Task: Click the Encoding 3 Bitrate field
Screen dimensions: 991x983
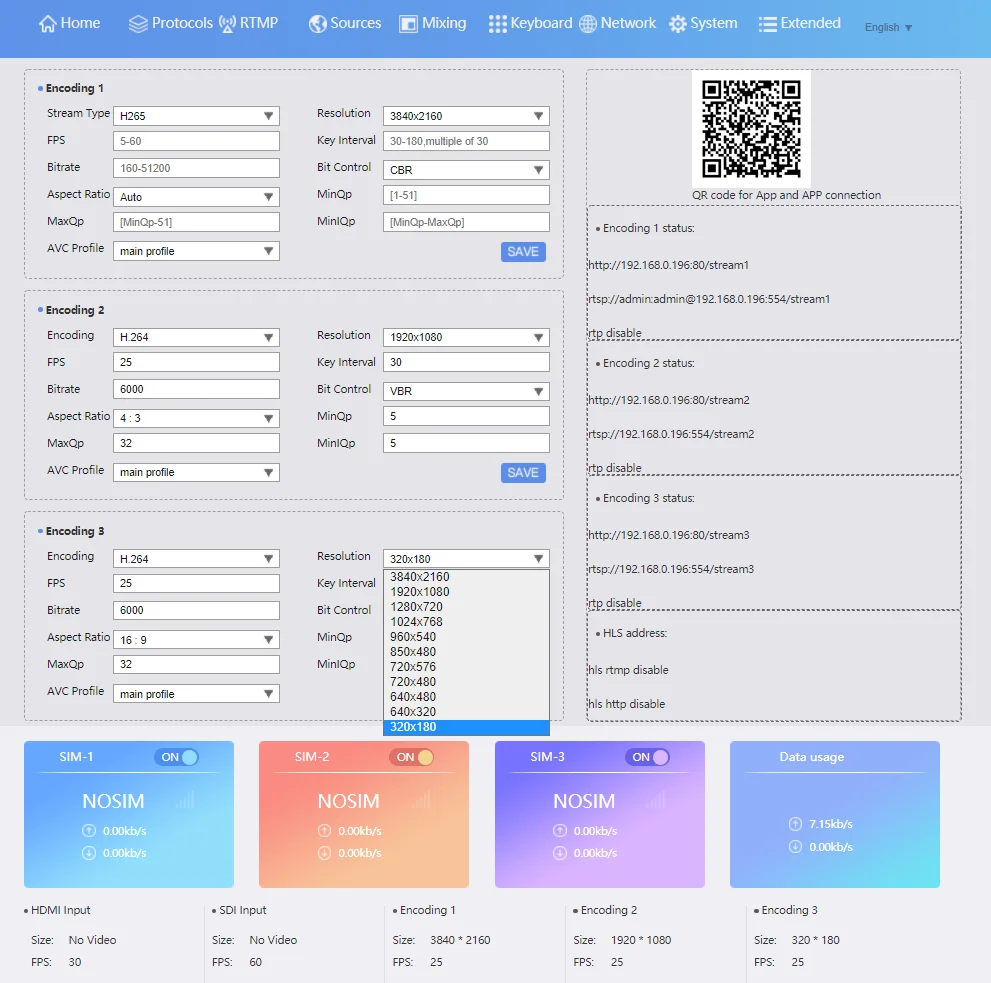Action: (196, 610)
